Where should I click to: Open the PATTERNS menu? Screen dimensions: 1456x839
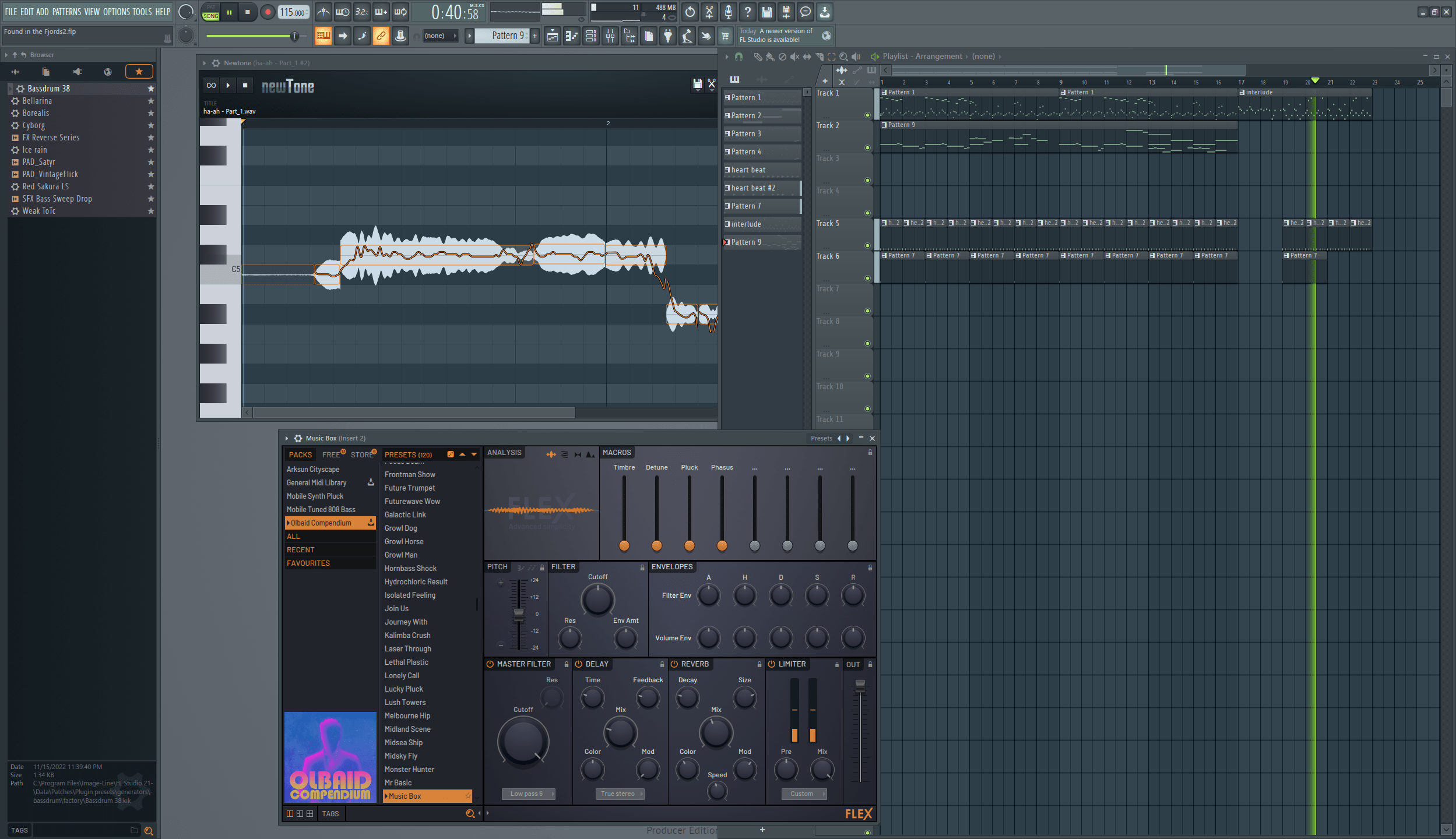66,12
